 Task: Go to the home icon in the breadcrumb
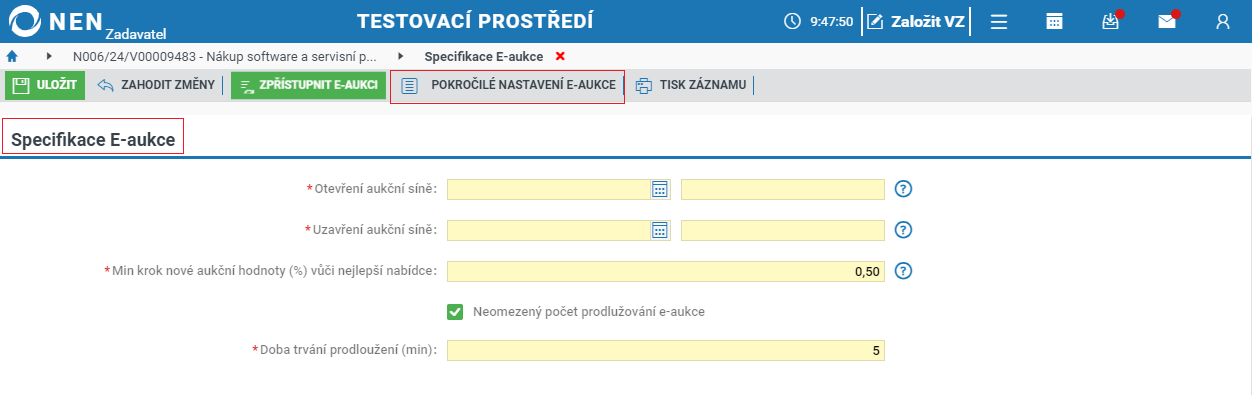click(12, 56)
